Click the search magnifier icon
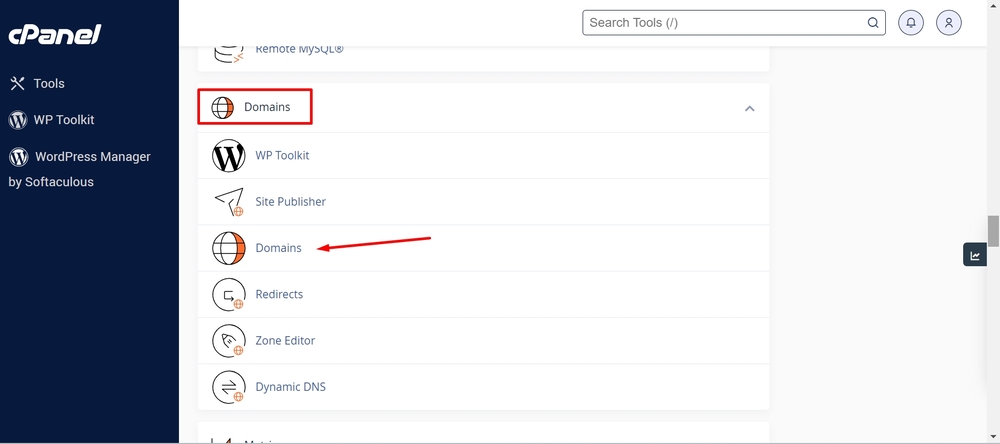The width and height of the screenshot is (1000, 444). [872, 23]
